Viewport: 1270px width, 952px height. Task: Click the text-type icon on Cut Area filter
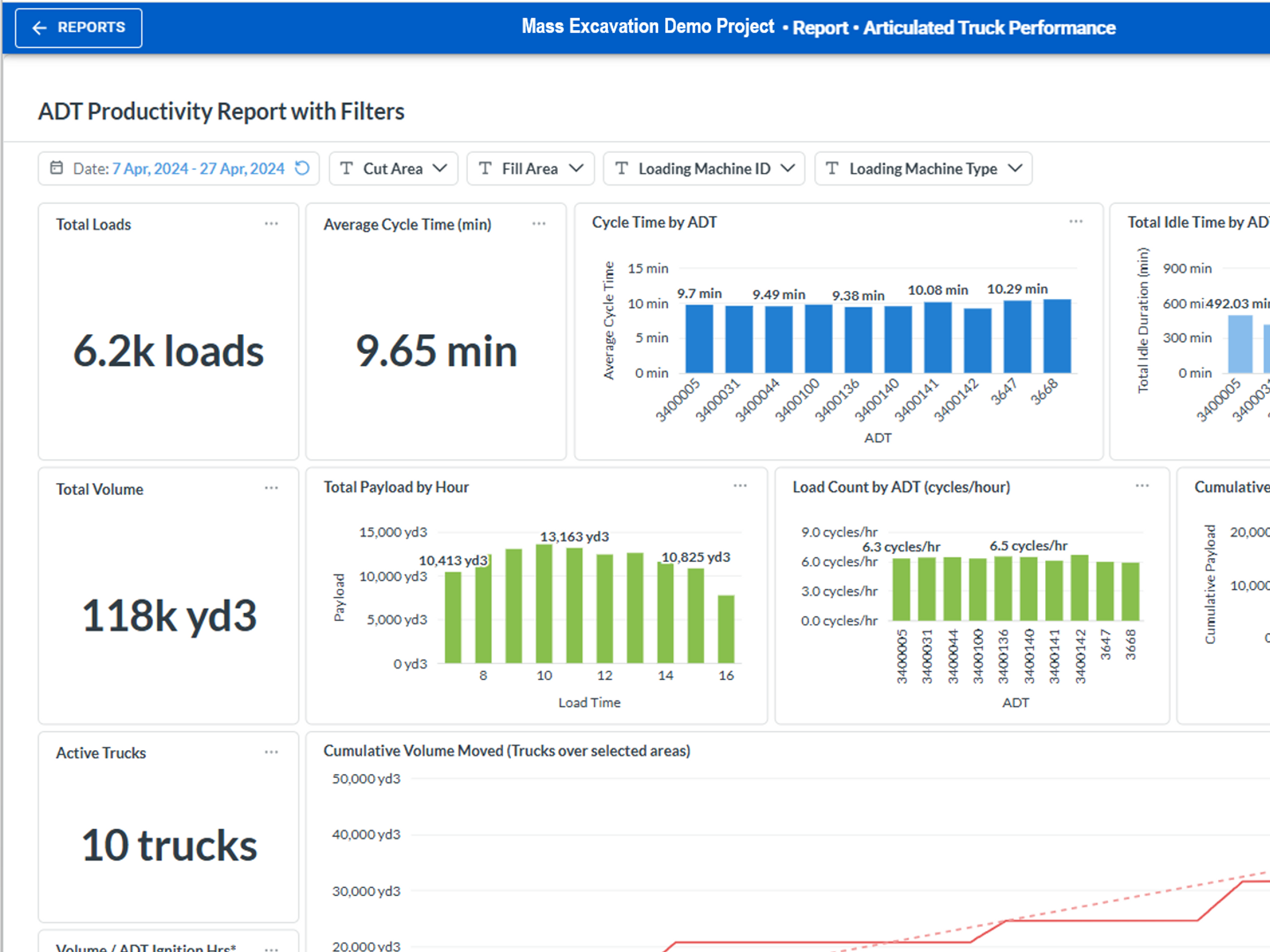coord(346,168)
